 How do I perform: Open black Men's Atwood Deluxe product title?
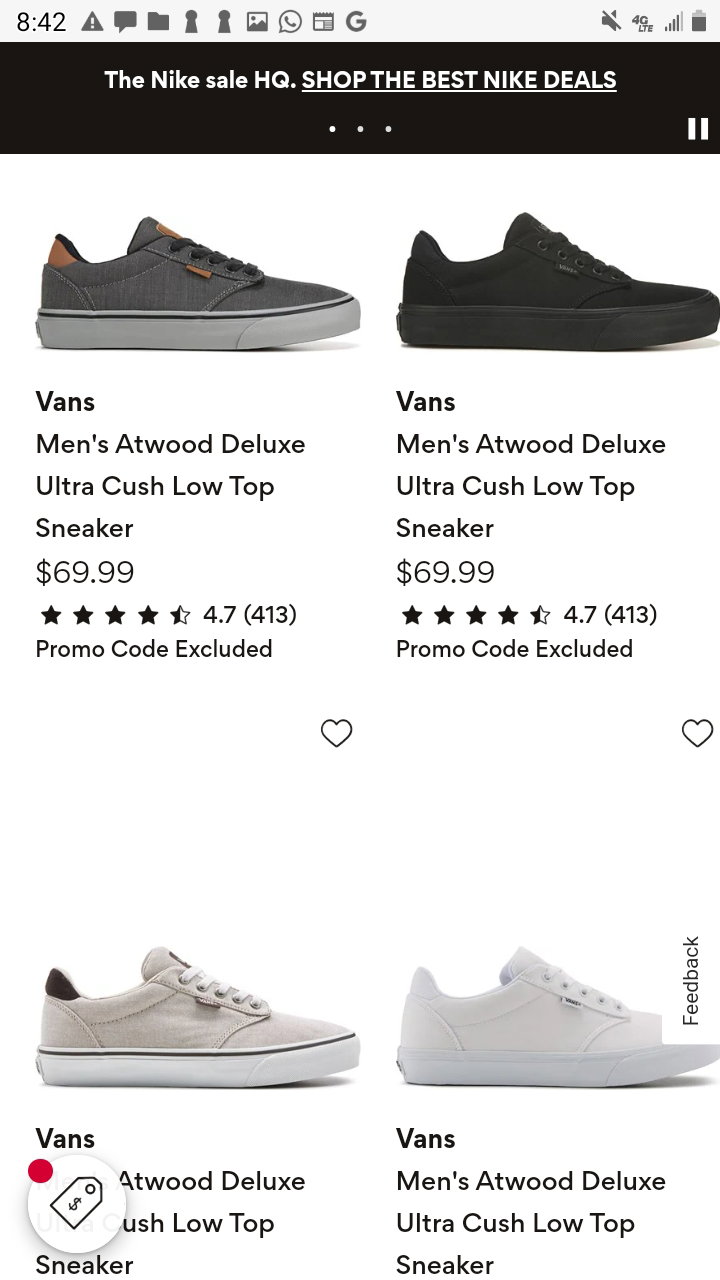tap(531, 486)
